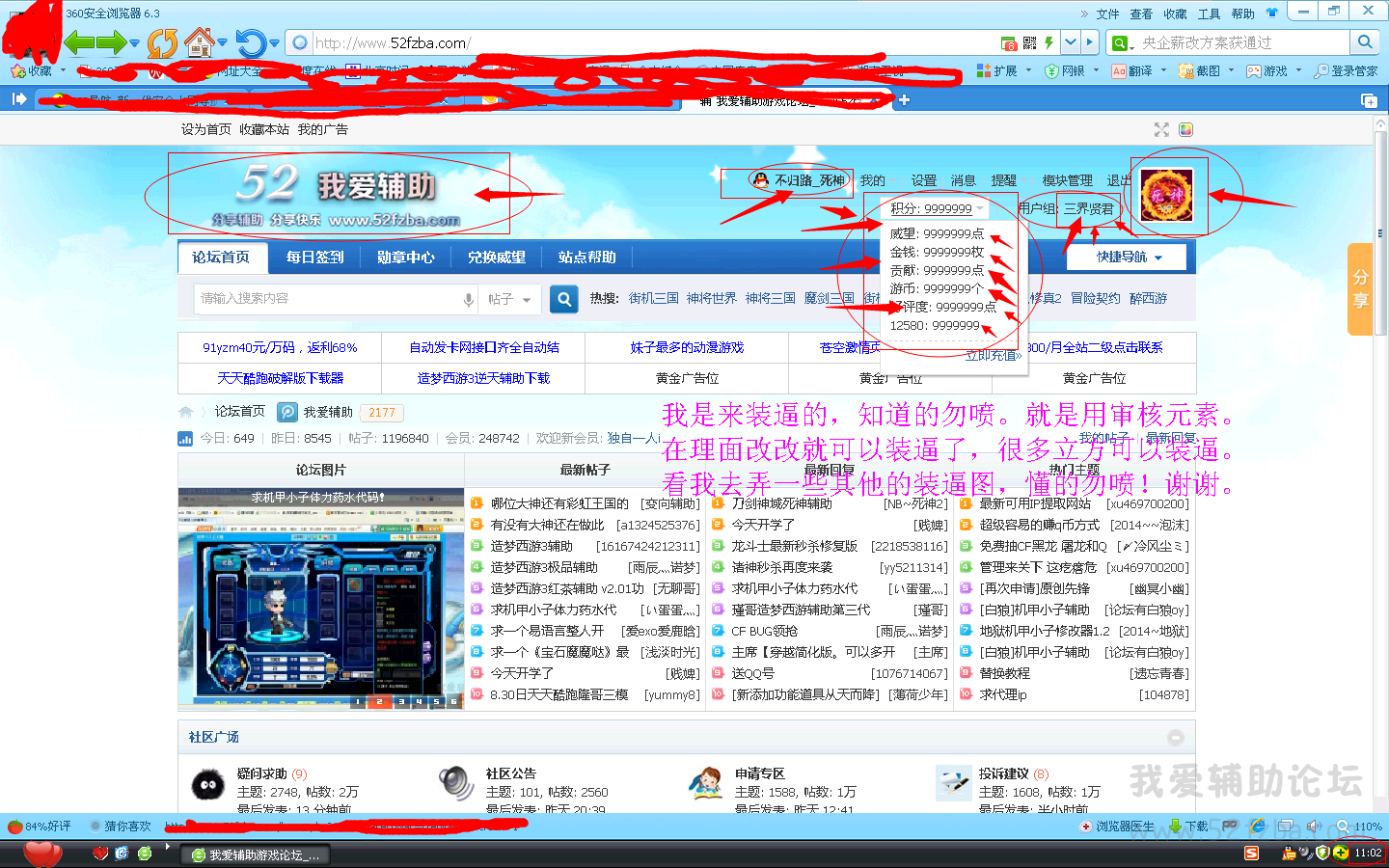
Task: Open the 我的广告 link
Action: pyautogui.click(x=323, y=129)
